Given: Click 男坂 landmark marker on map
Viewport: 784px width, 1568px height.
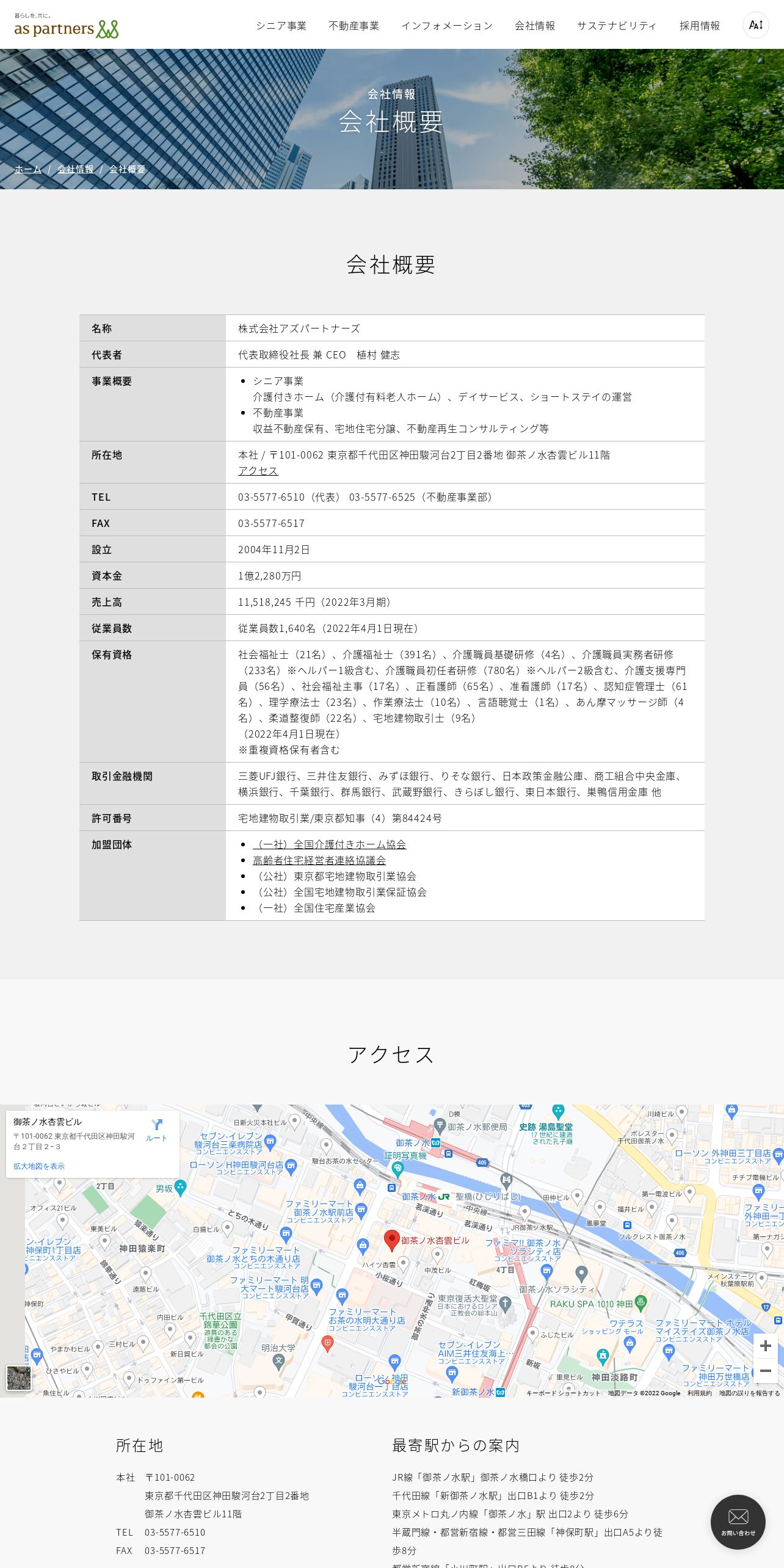Looking at the screenshot, I should 180,1188.
